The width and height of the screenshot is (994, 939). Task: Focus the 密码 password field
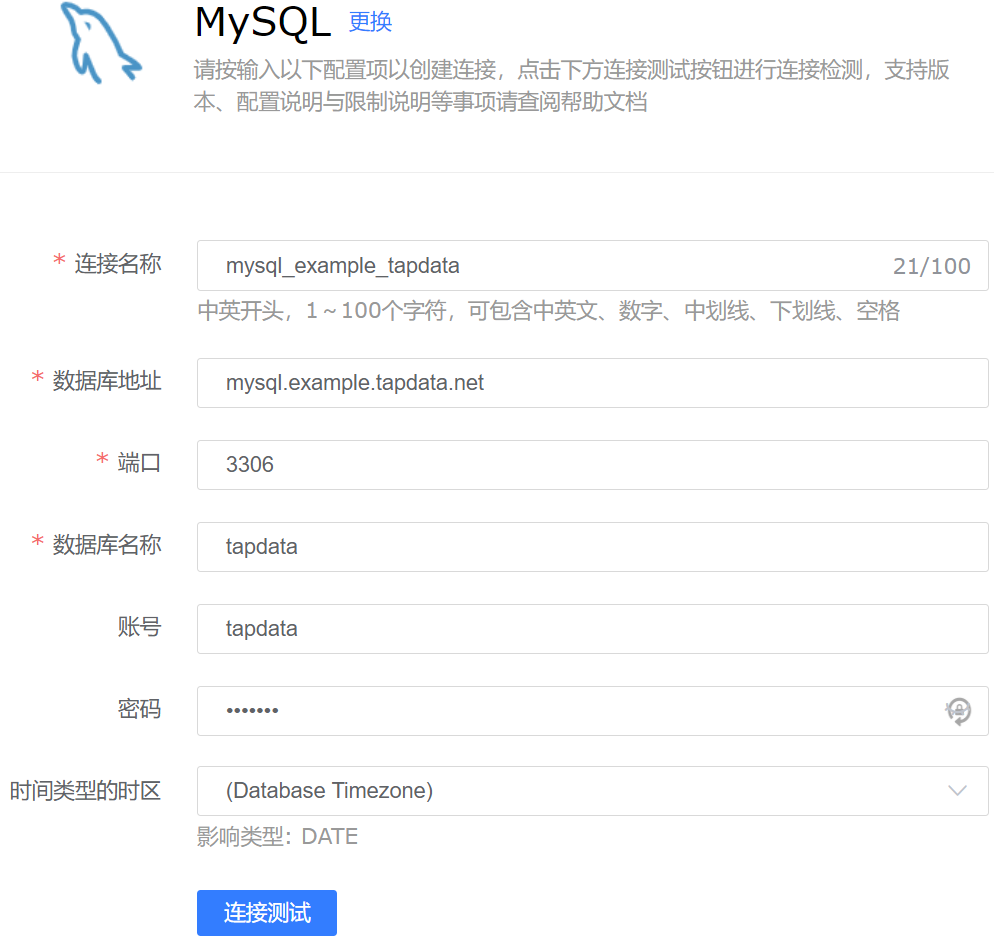[592, 711]
